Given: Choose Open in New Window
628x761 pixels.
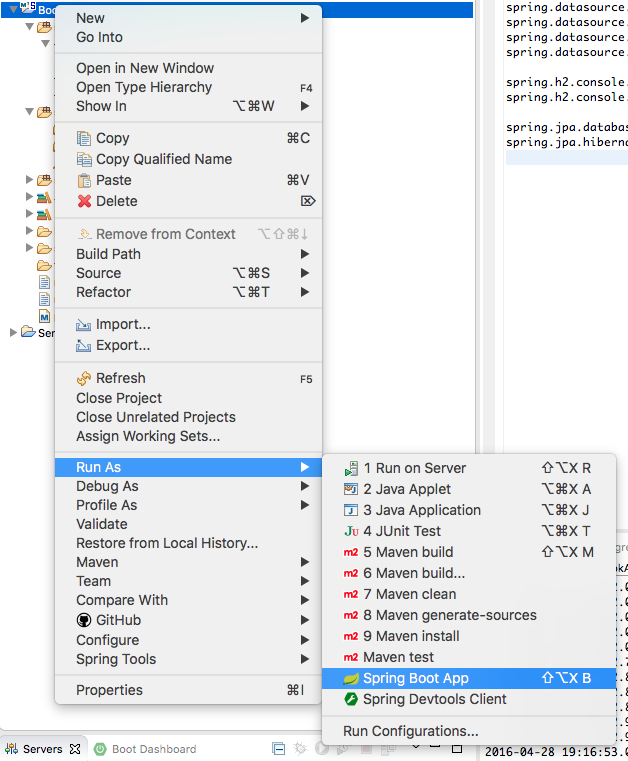Looking at the screenshot, I should (188, 68).
